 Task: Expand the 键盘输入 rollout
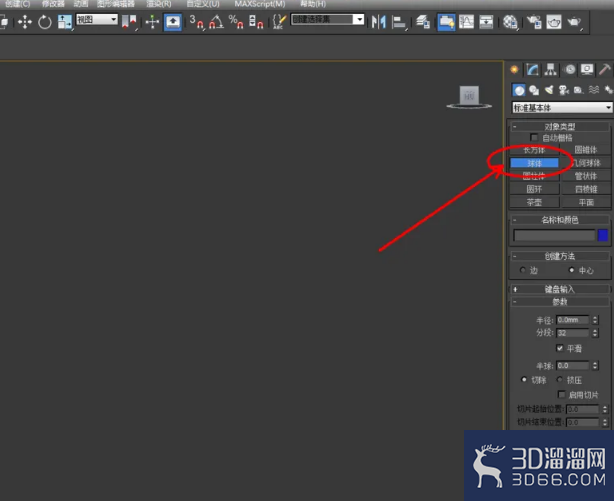[560, 289]
